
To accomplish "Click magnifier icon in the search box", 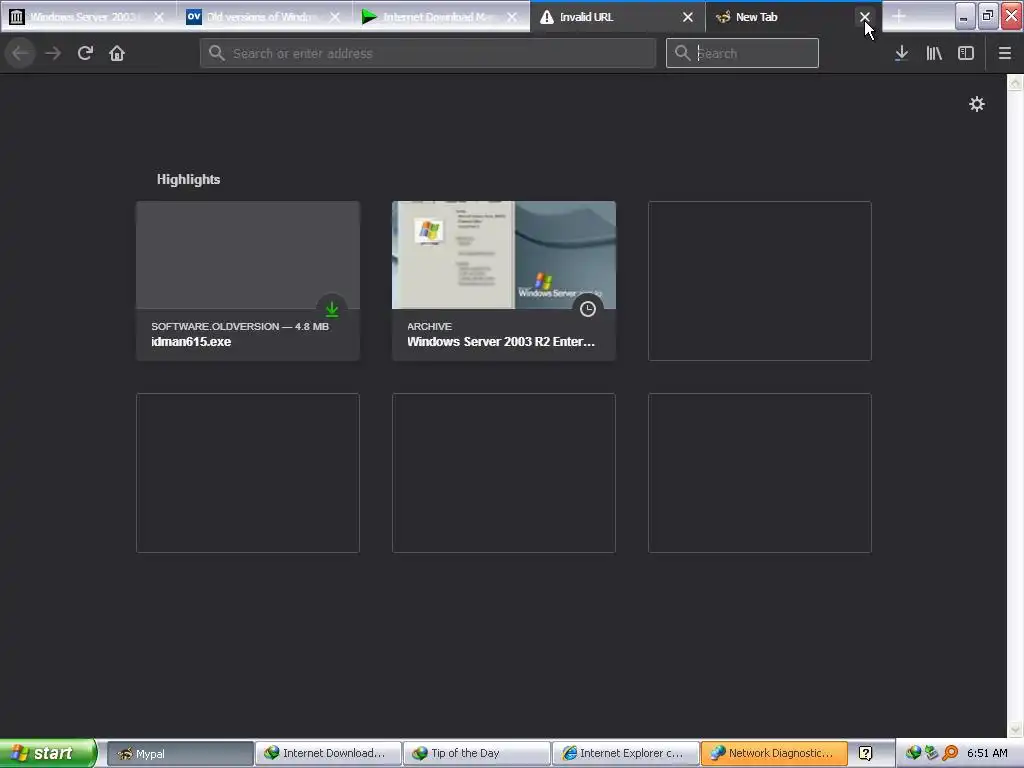I will pos(682,53).
